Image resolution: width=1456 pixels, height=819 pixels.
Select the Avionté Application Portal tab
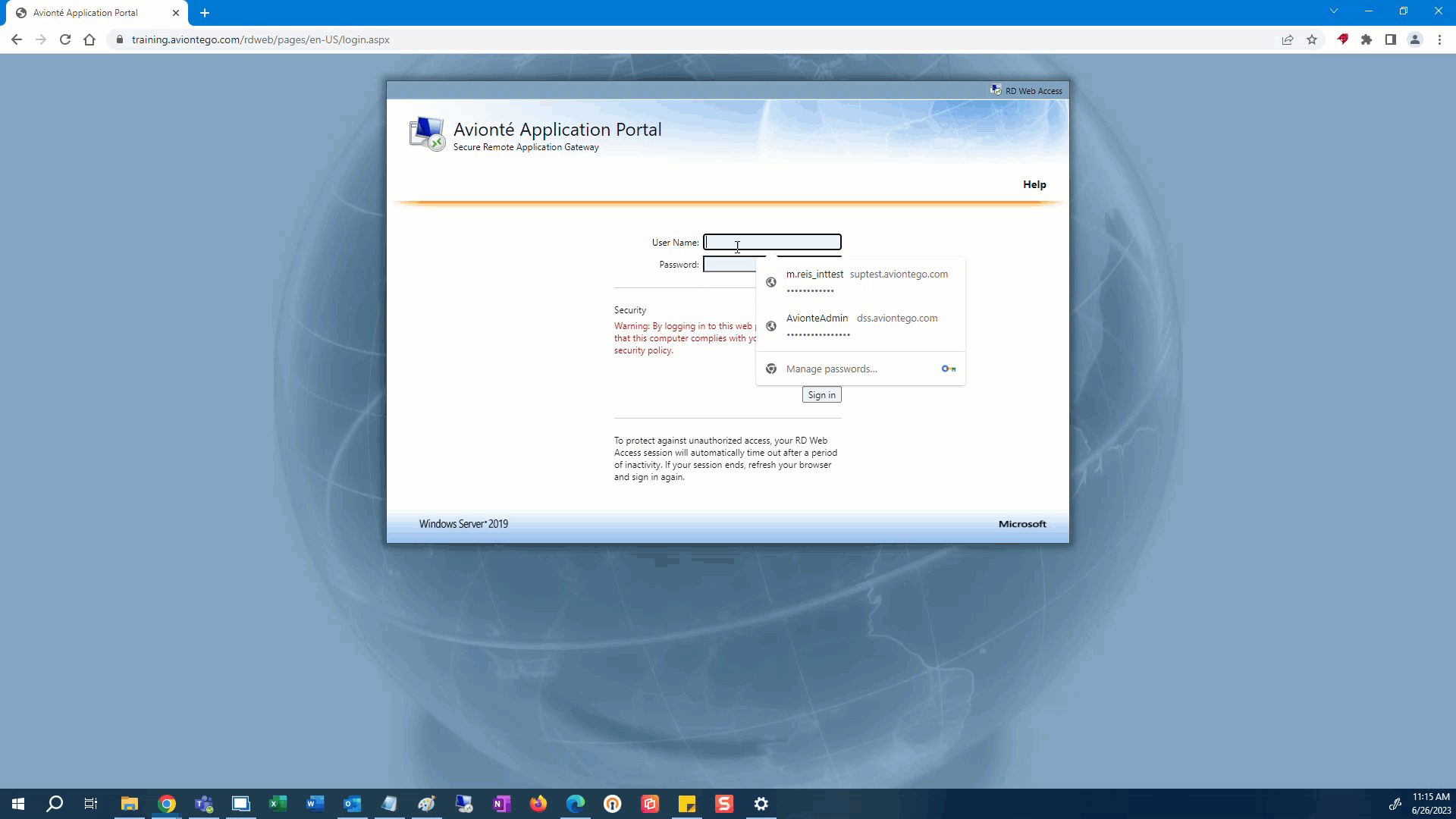click(97, 13)
